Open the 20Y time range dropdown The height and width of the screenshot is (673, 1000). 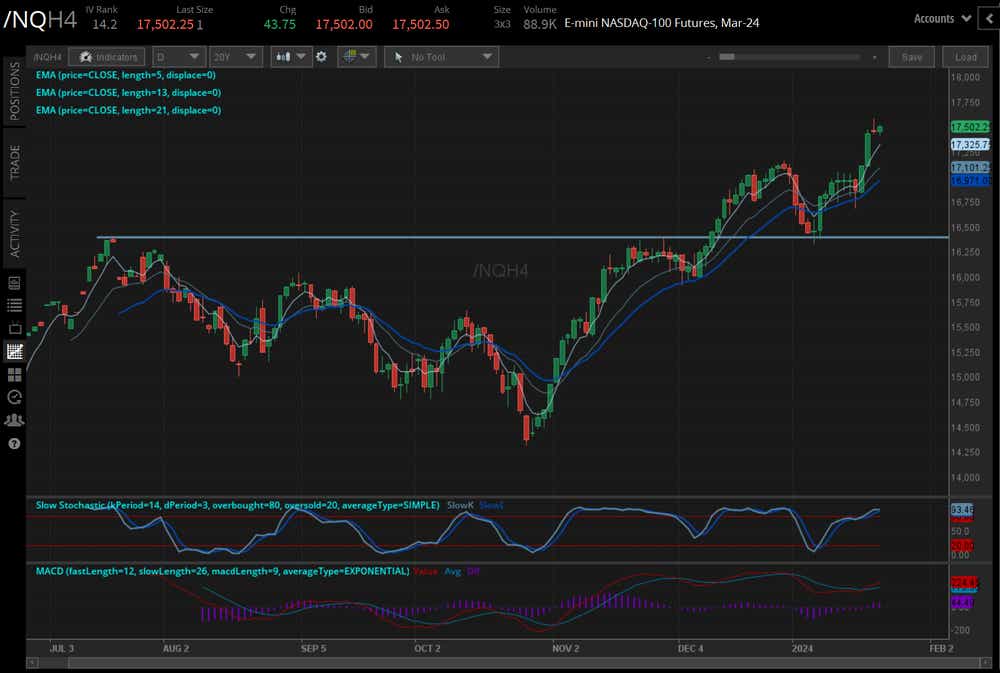pyautogui.click(x=235, y=57)
